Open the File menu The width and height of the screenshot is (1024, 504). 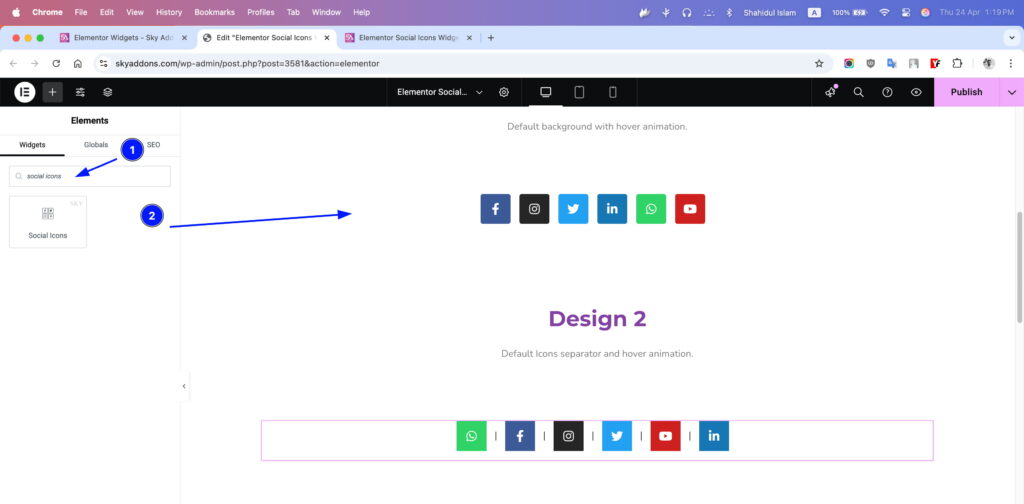81,12
